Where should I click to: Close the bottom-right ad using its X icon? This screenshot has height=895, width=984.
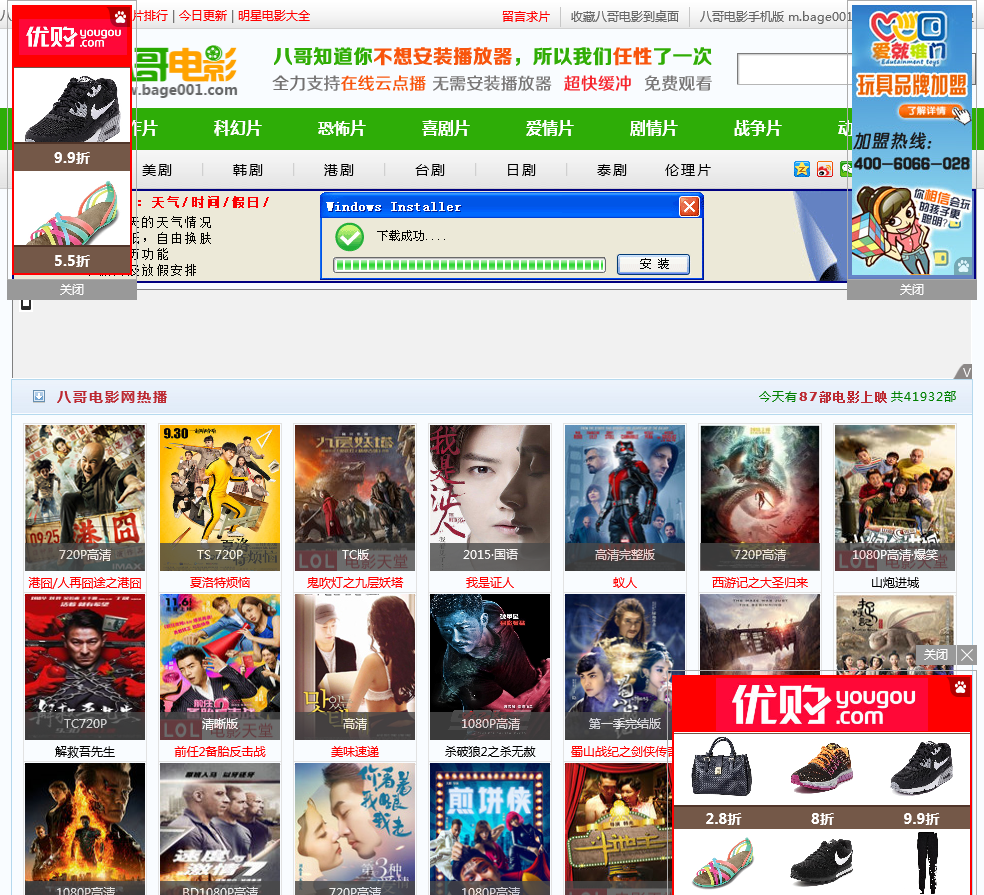click(967, 655)
